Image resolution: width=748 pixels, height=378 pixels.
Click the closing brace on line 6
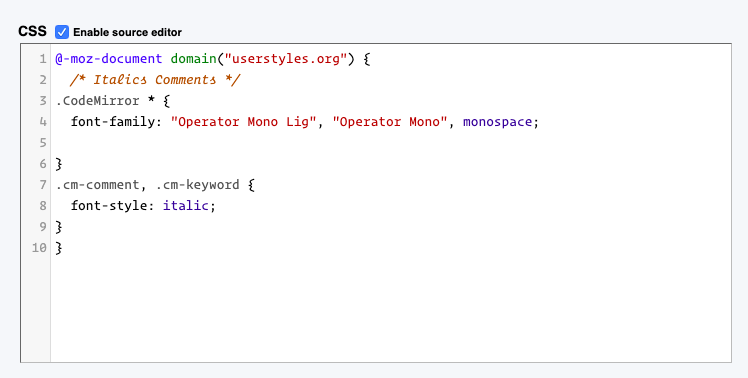tap(59, 164)
